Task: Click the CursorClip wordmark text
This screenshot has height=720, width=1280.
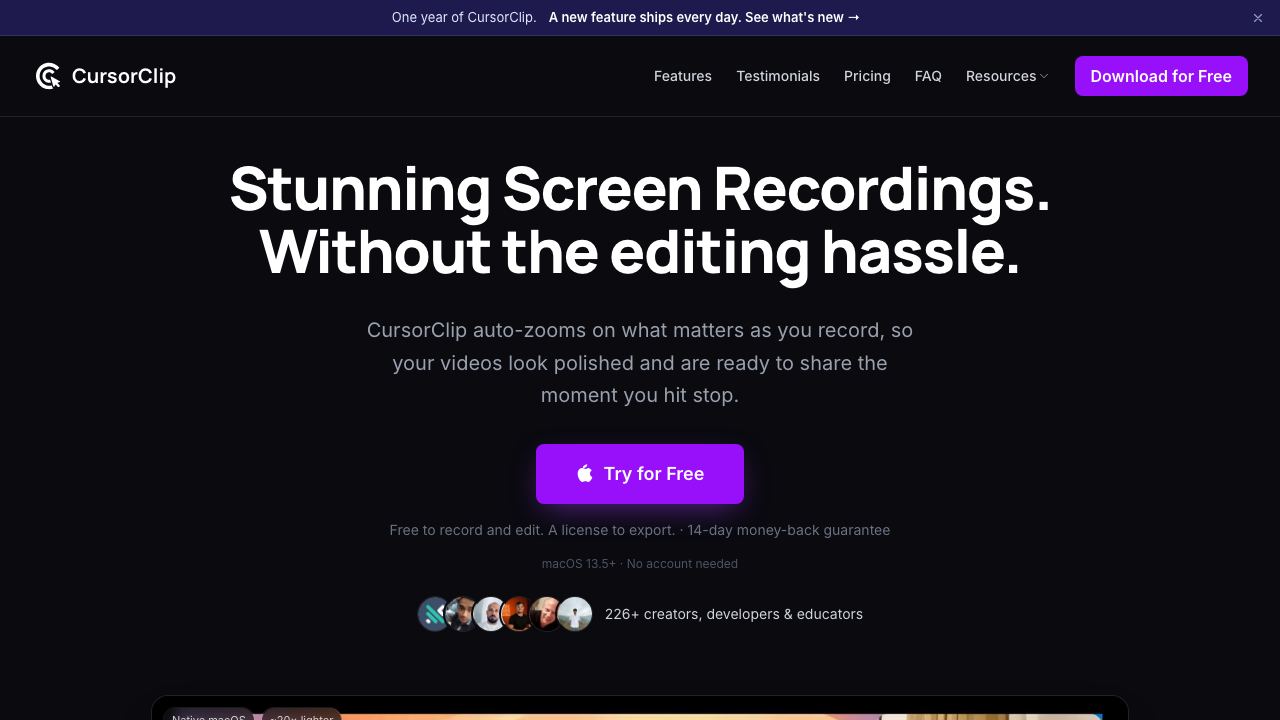Action: click(x=124, y=76)
